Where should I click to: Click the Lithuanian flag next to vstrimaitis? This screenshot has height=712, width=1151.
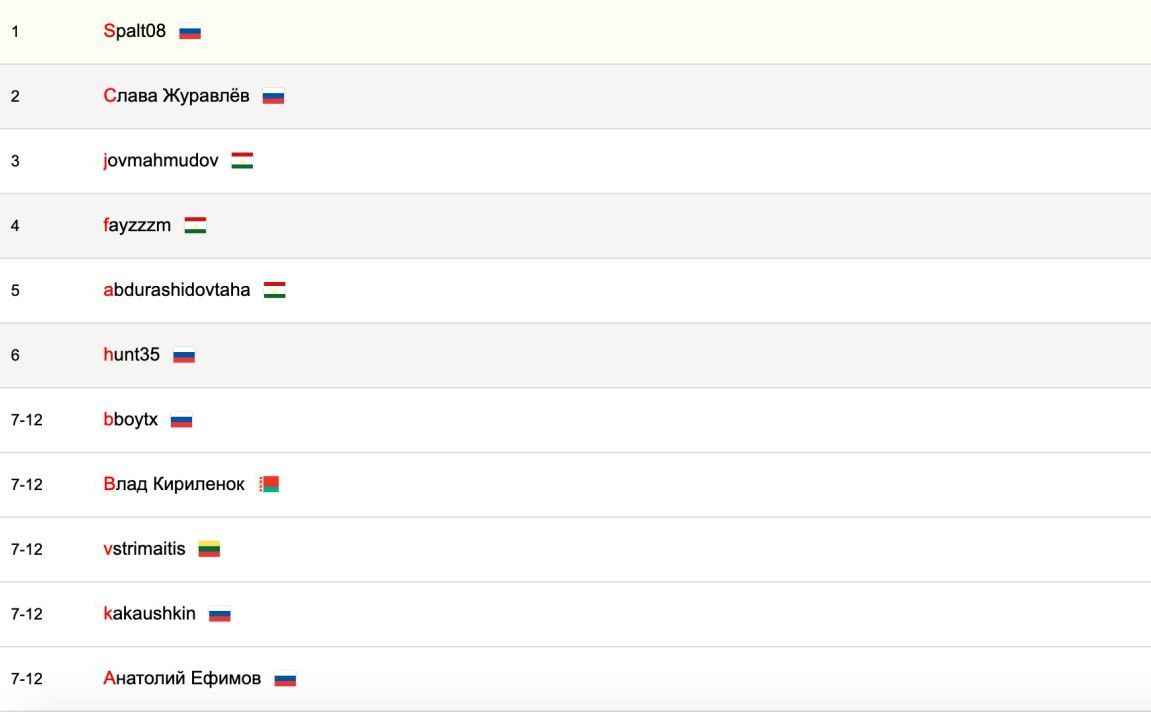click(x=209, y=549)
